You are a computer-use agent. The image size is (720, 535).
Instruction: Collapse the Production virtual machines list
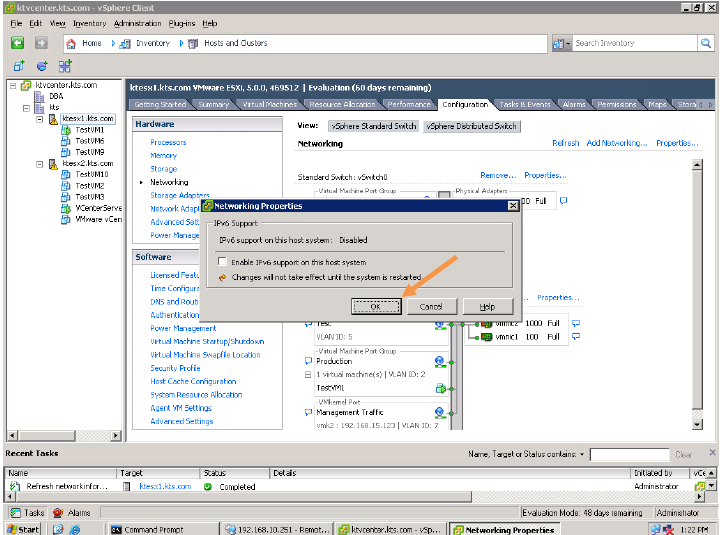pyautogui.click(x=308, y=374)
